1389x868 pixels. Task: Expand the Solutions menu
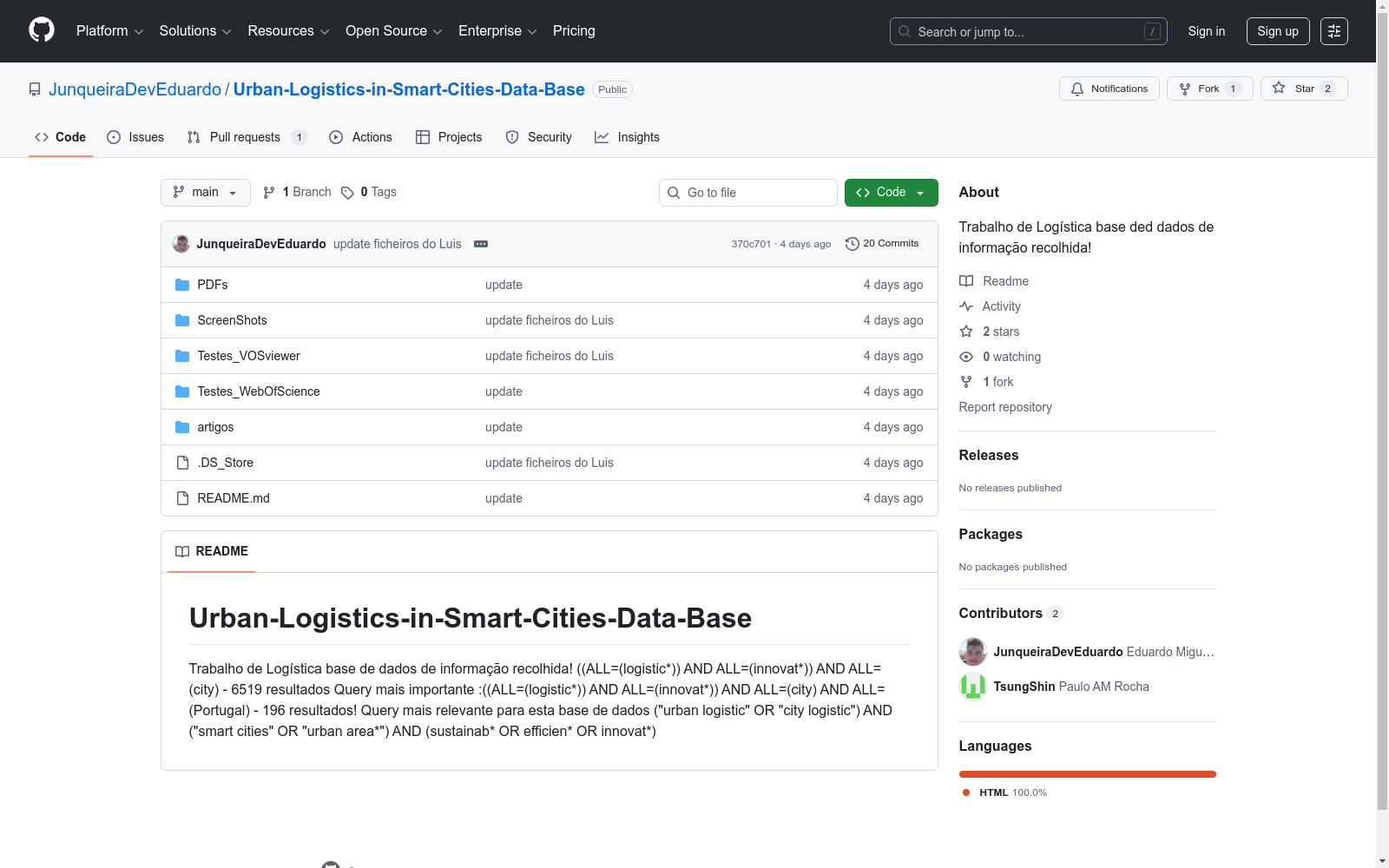pos(195,31)
